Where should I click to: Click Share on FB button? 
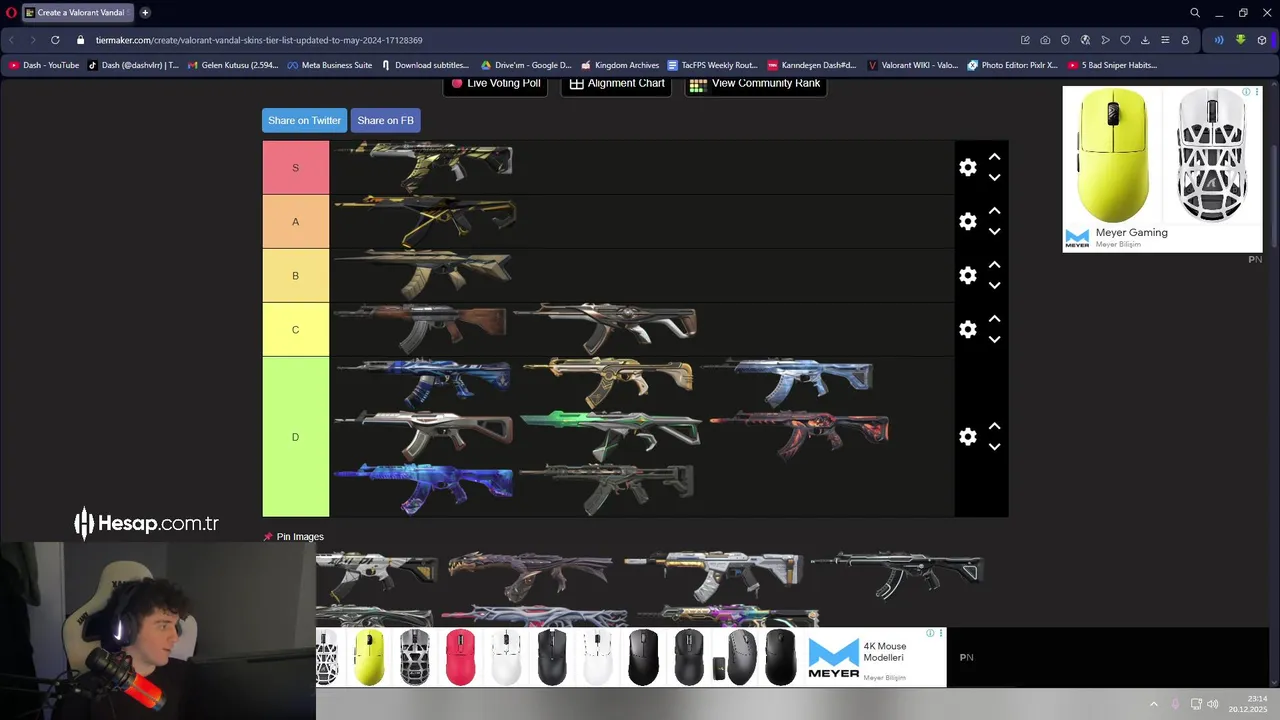coord(385,120)
